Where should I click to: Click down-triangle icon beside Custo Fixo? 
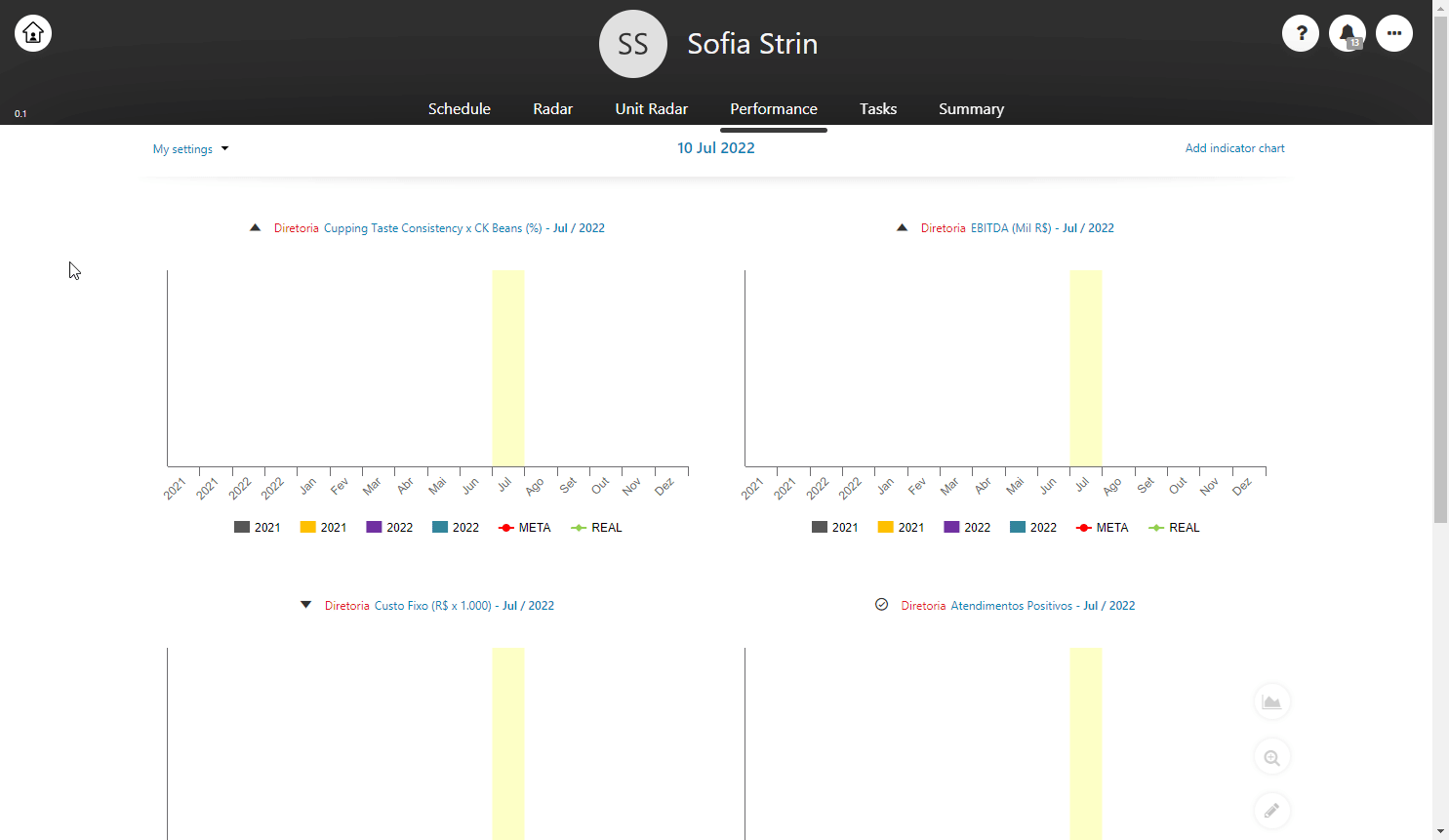pos(305,605)
